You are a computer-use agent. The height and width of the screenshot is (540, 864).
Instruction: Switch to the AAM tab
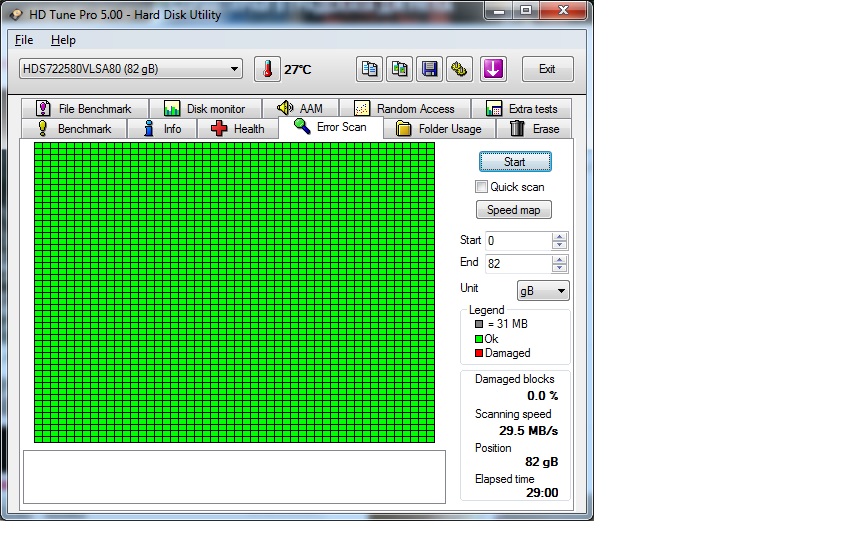point(300,109)
